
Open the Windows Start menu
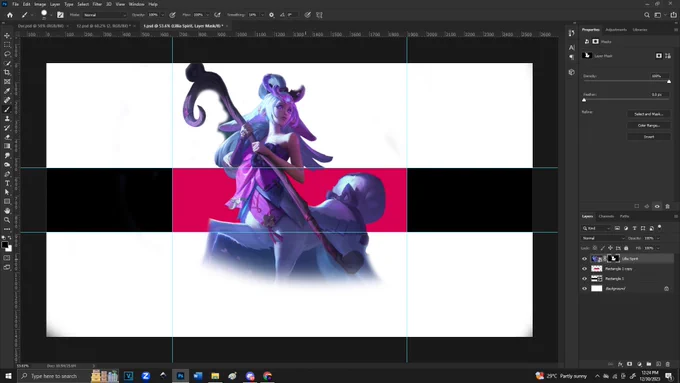[8, 376]
